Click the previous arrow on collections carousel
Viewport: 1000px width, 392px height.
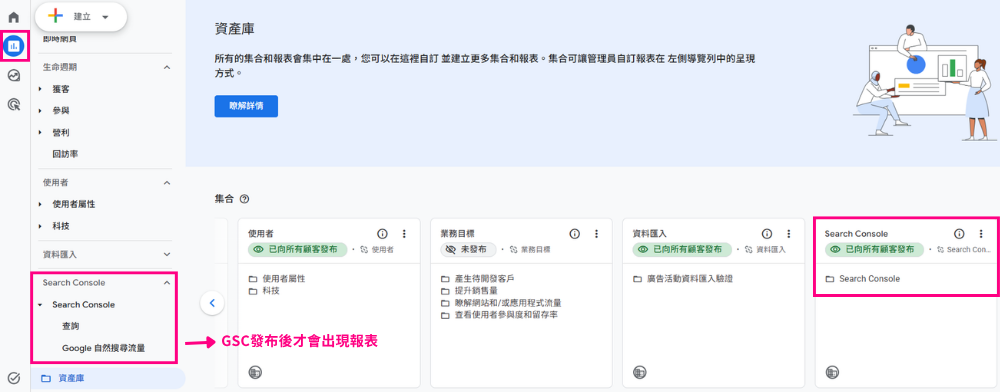tap(212, 302)
